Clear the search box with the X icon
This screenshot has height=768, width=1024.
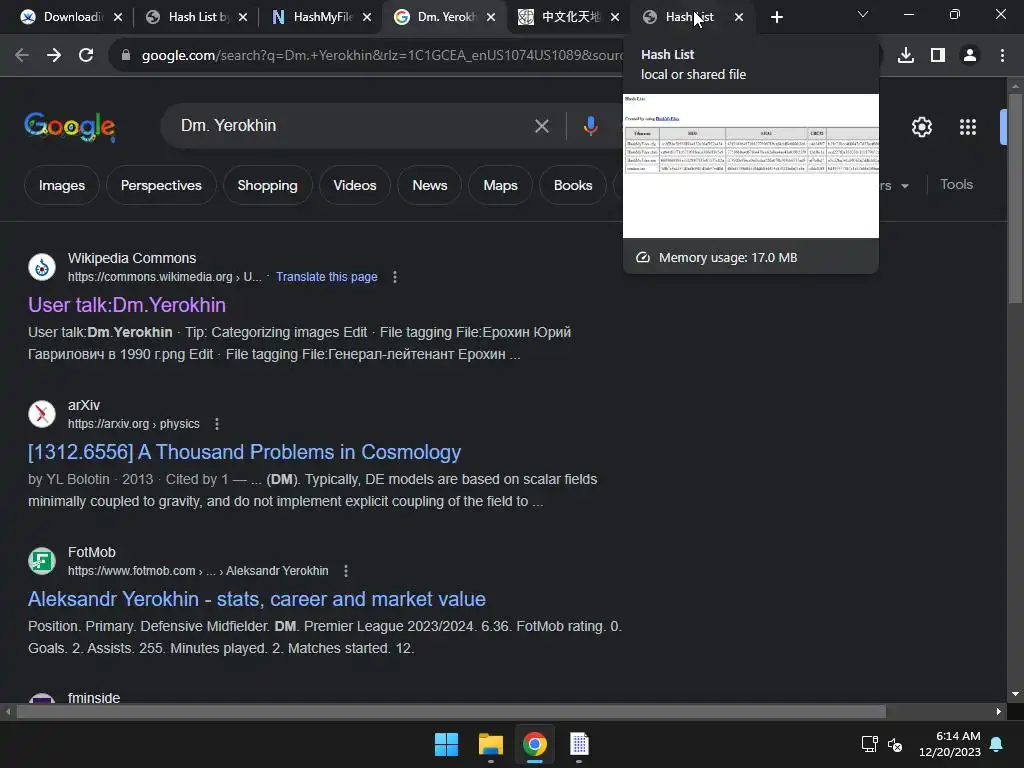[541, 125]
